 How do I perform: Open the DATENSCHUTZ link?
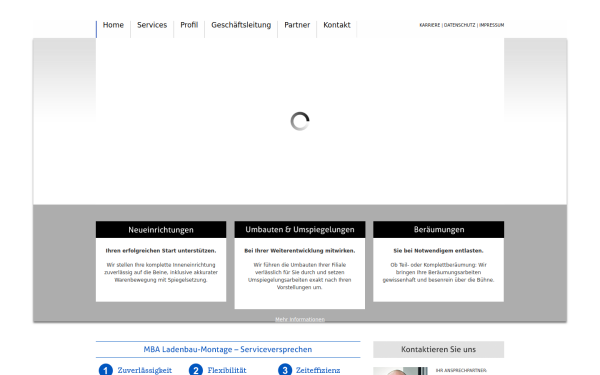point(459,25)
